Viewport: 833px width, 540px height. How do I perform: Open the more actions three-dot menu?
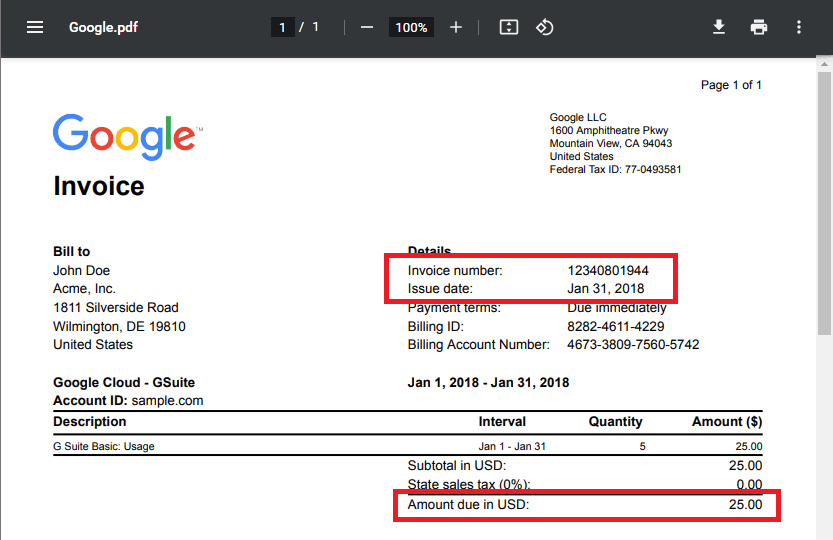799,27
